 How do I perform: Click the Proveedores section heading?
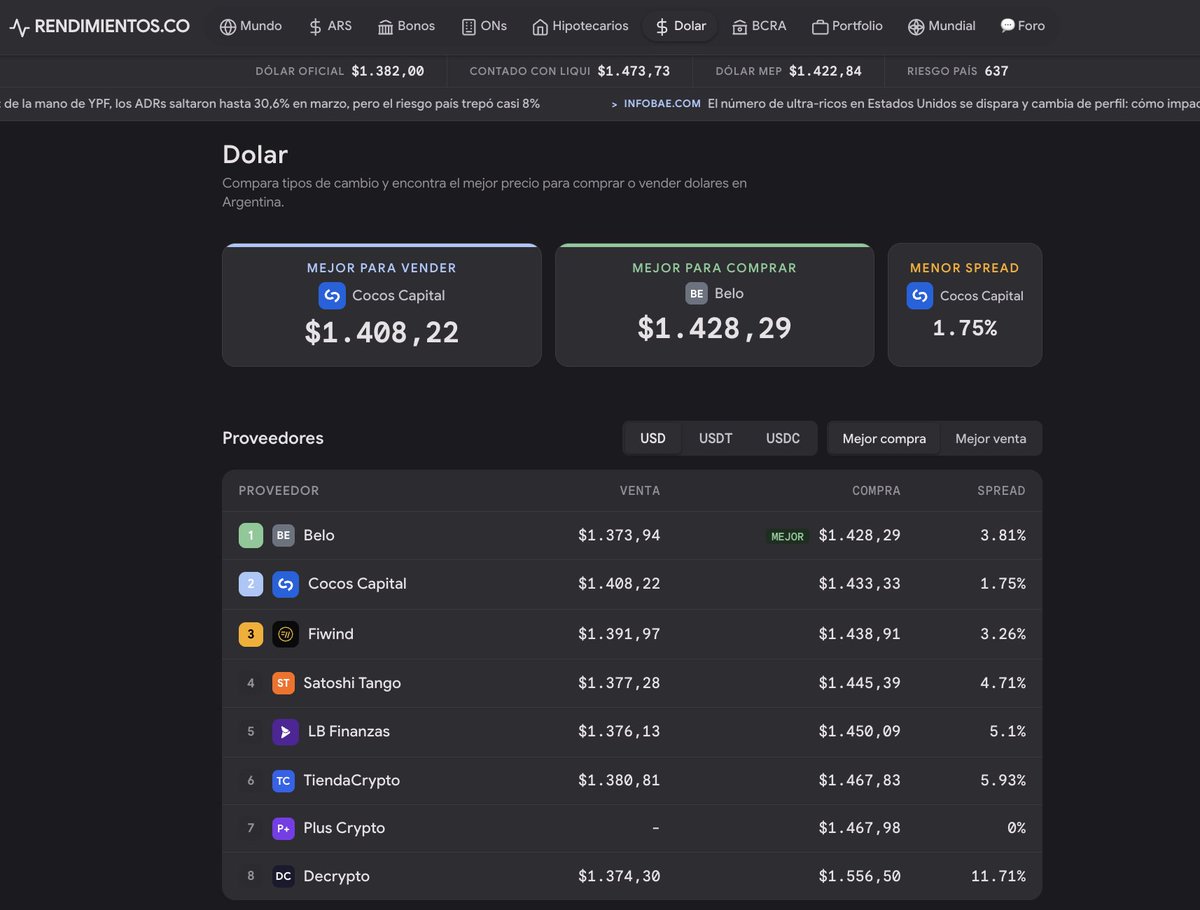pyautogui.click(x=273, y=438)
